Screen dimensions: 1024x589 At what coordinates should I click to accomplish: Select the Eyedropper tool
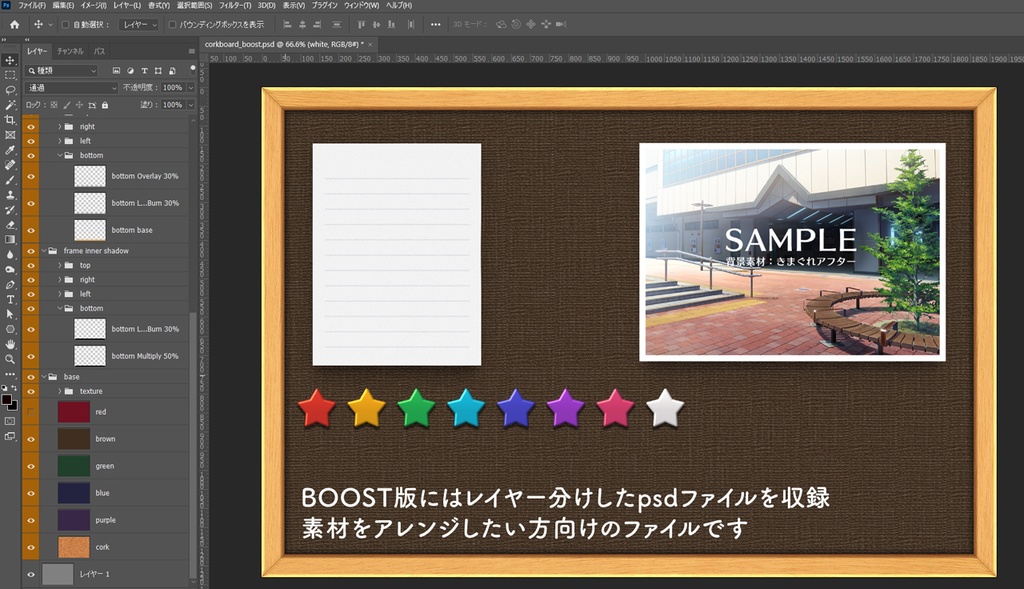coord(10,150)
